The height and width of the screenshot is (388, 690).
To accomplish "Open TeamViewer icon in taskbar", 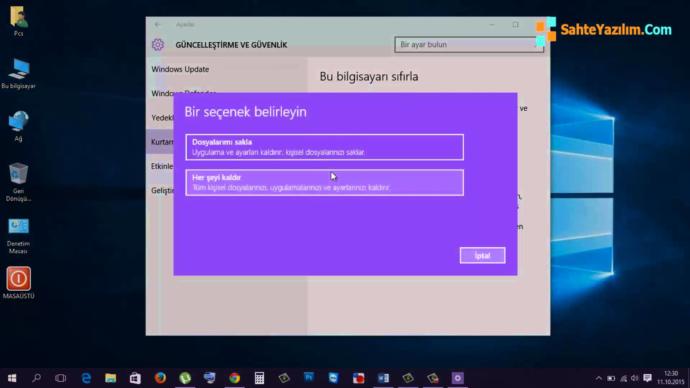I will (334, 378).
